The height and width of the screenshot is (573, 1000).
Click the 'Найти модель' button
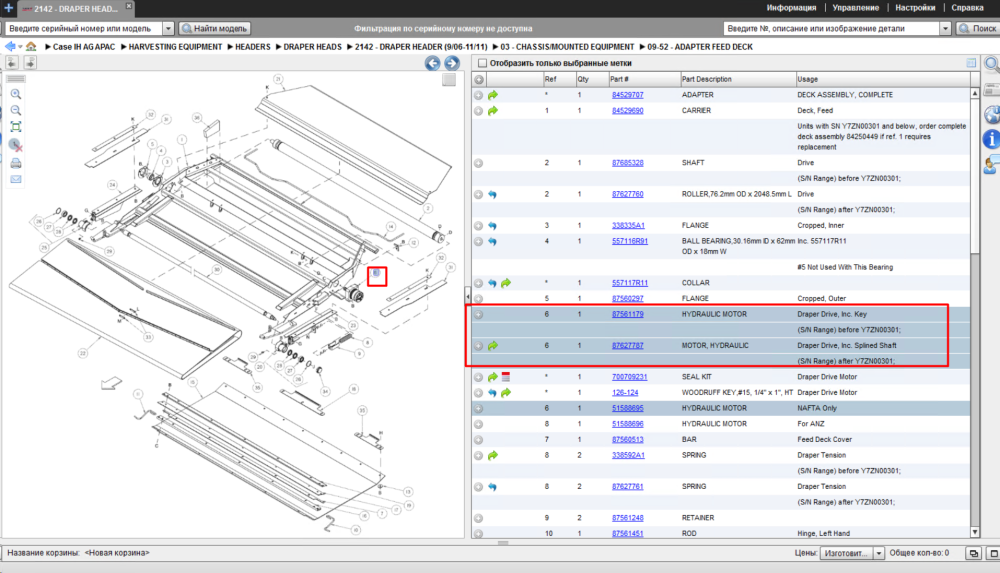[x=214, y=29]
